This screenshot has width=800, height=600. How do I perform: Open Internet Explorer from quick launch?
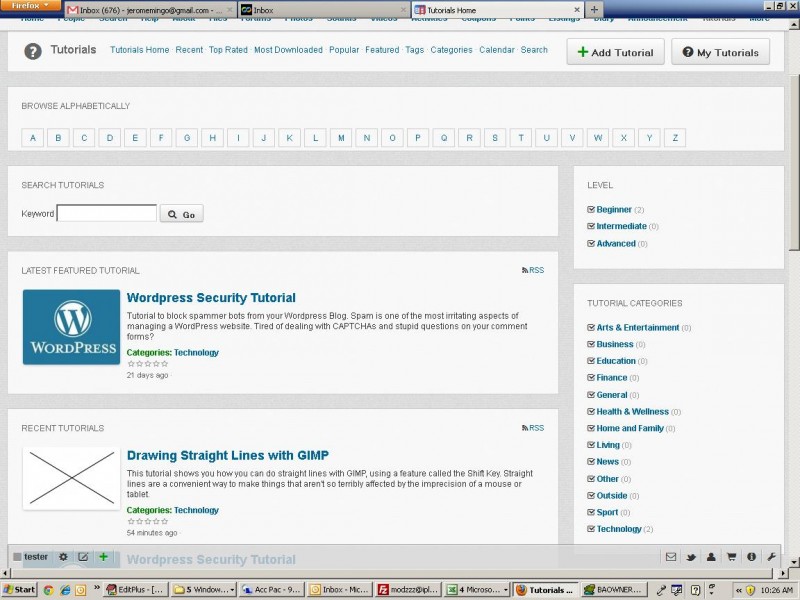[x=65, y=590]
